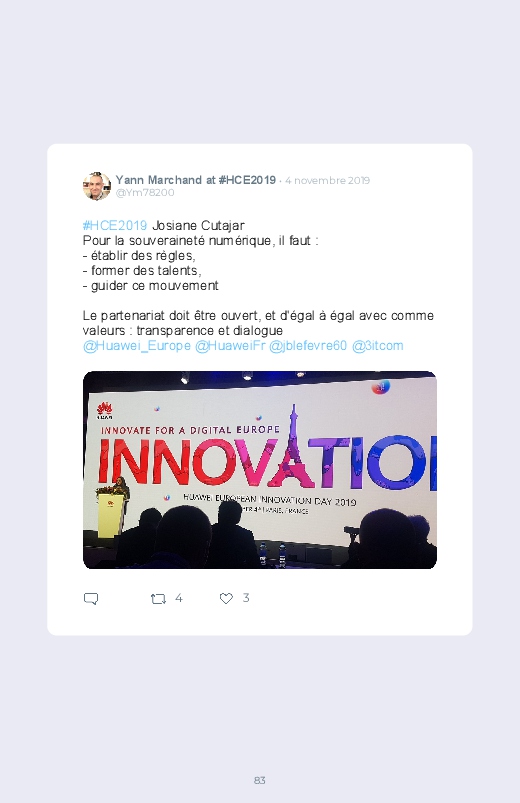This screenshot has height=803, width=520.
Task: Click the name Josiane Cutajar in the tweet
Action: pyautogui.click(x=198, y=225)
